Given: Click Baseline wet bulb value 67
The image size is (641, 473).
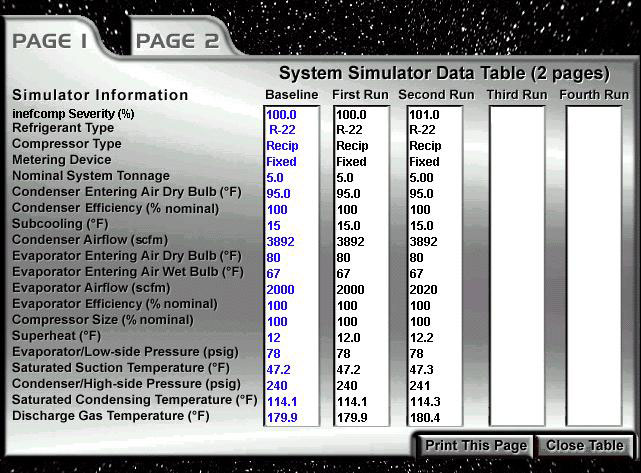Looking at the screenshot, I should [273, 274].
